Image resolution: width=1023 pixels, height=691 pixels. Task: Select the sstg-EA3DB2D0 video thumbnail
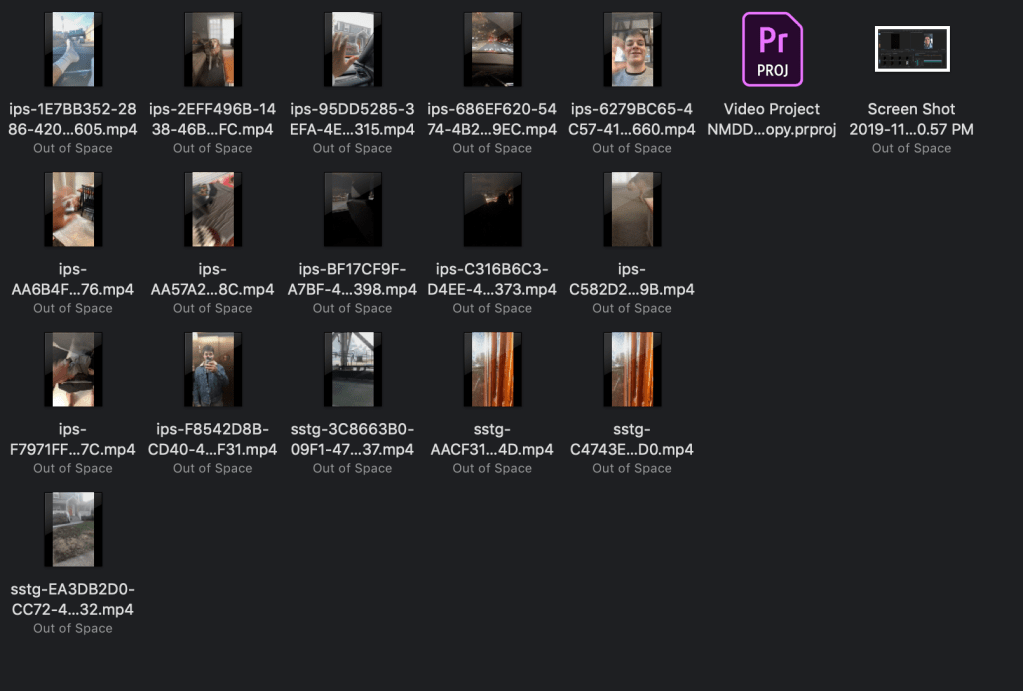click(73, 530)
